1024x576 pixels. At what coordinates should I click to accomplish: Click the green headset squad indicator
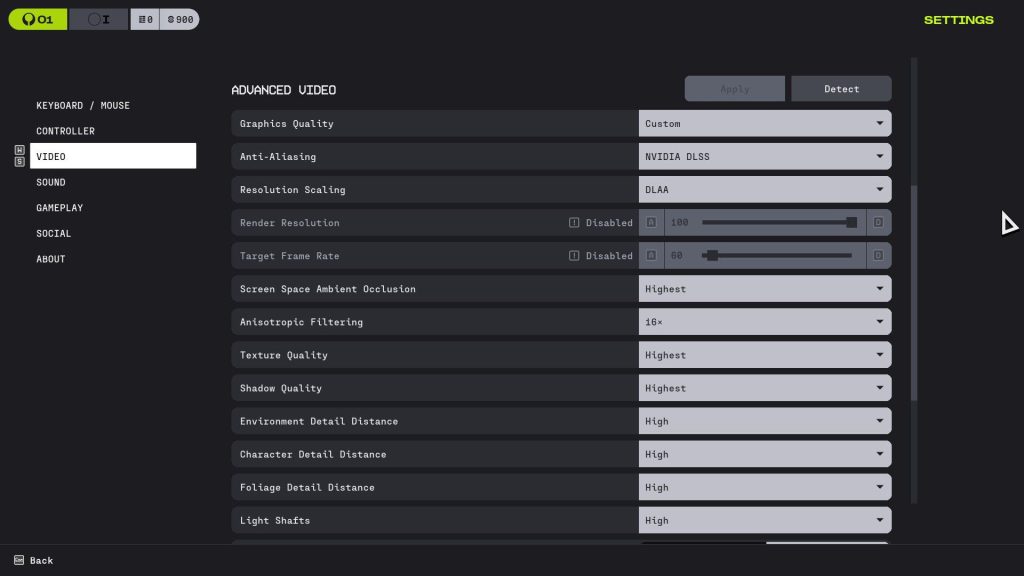click(38, 19)
